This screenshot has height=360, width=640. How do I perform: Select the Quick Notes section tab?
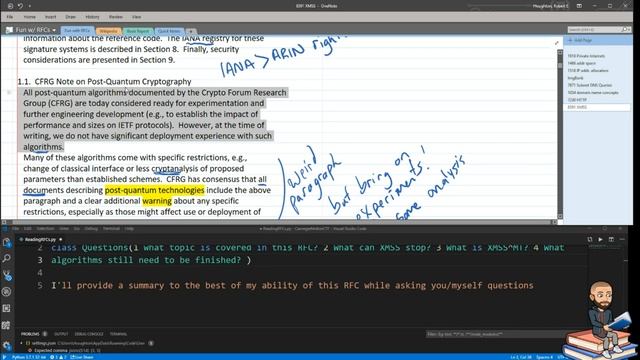169,31
